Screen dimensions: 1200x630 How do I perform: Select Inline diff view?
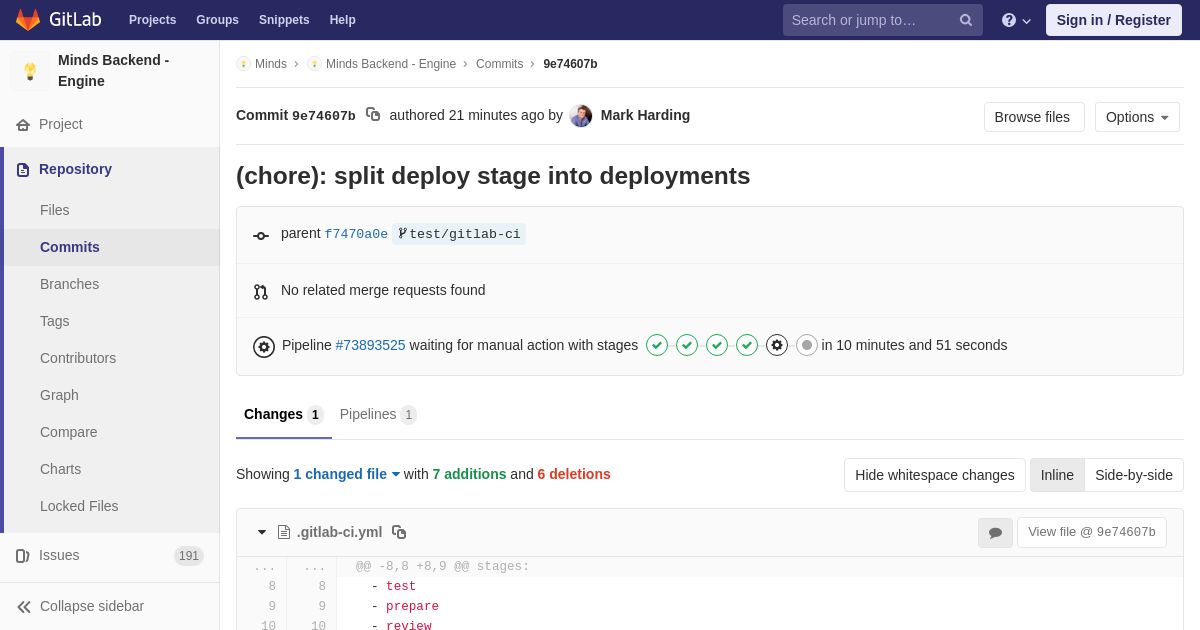pos(1057,475)
